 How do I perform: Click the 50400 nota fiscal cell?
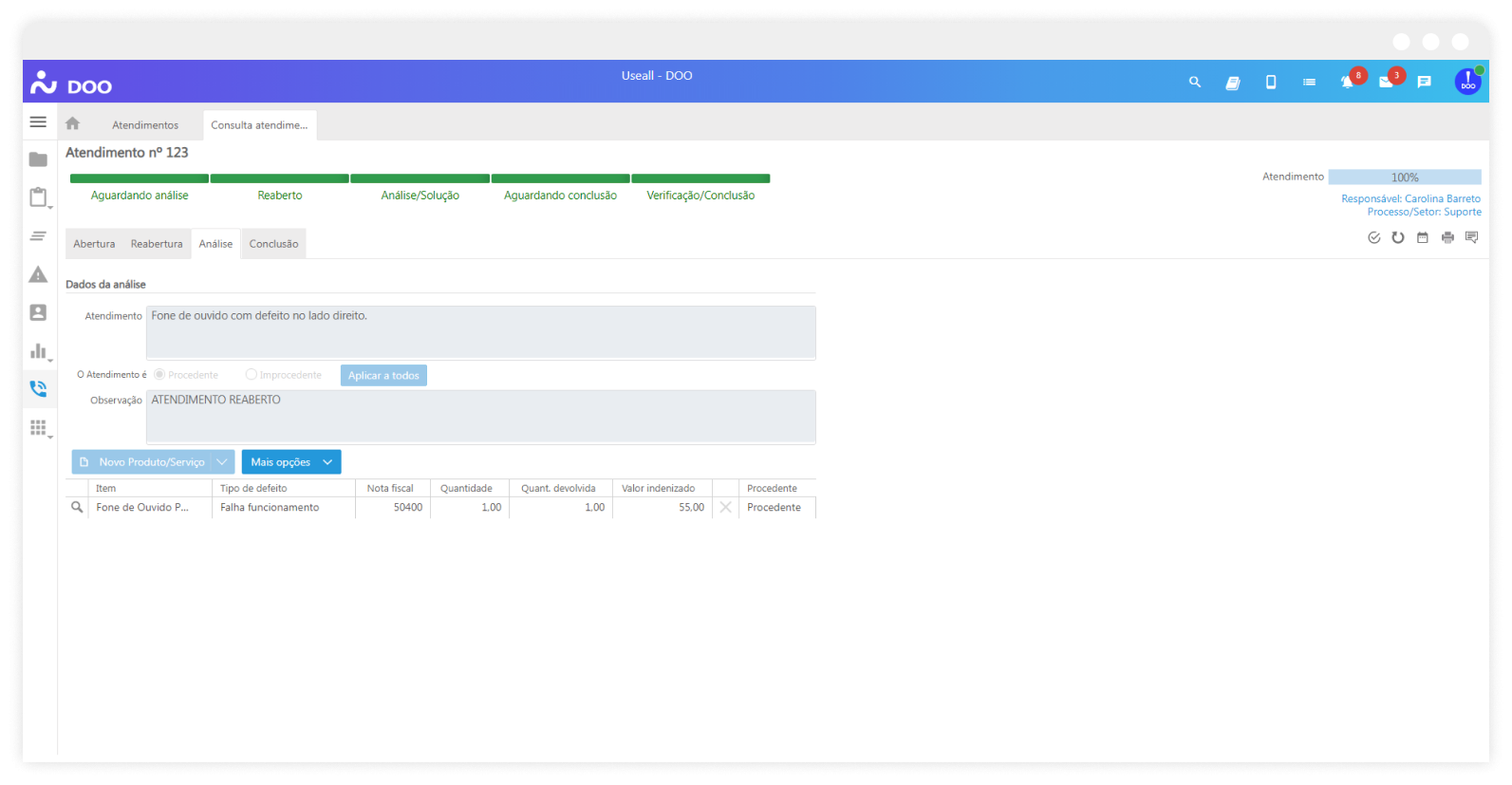393,508
